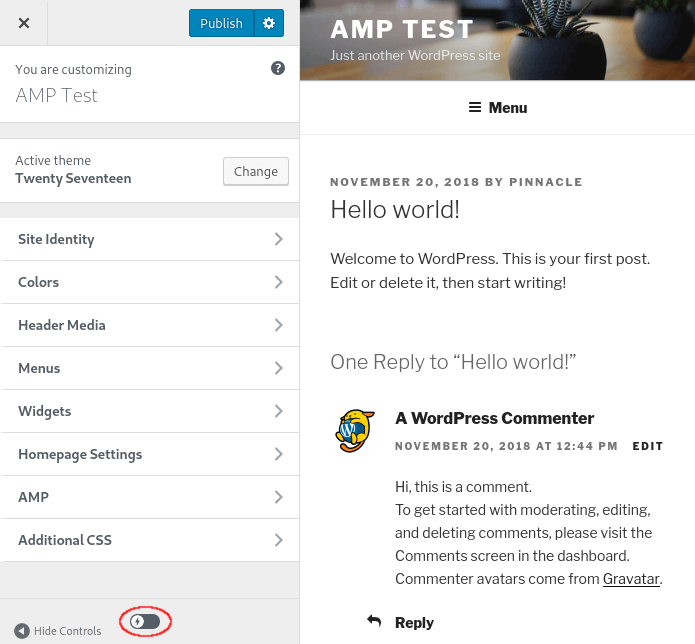Open the Site Identity section

tap(149, 239)
